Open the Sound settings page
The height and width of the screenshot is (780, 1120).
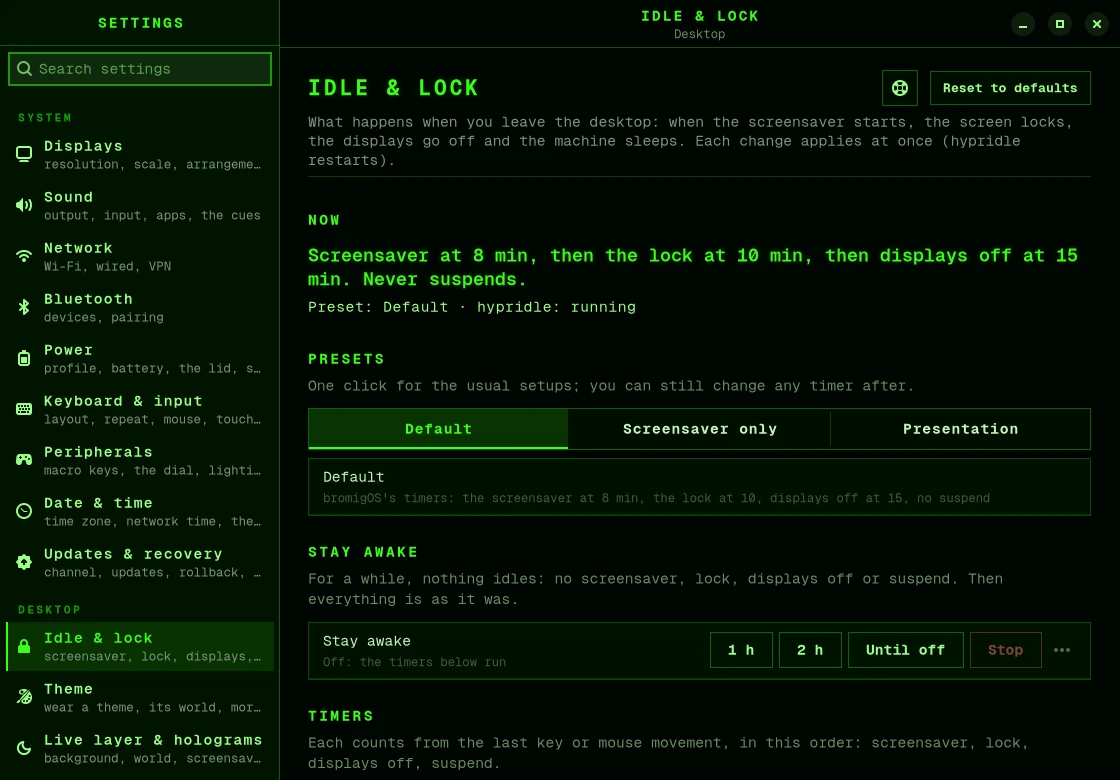(140, 206)
